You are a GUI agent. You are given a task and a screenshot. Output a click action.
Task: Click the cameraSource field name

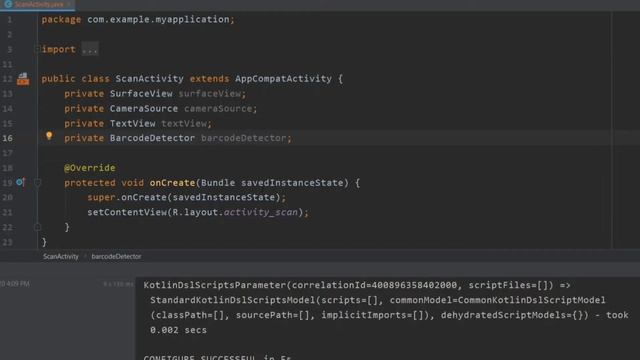pos(218,109)
